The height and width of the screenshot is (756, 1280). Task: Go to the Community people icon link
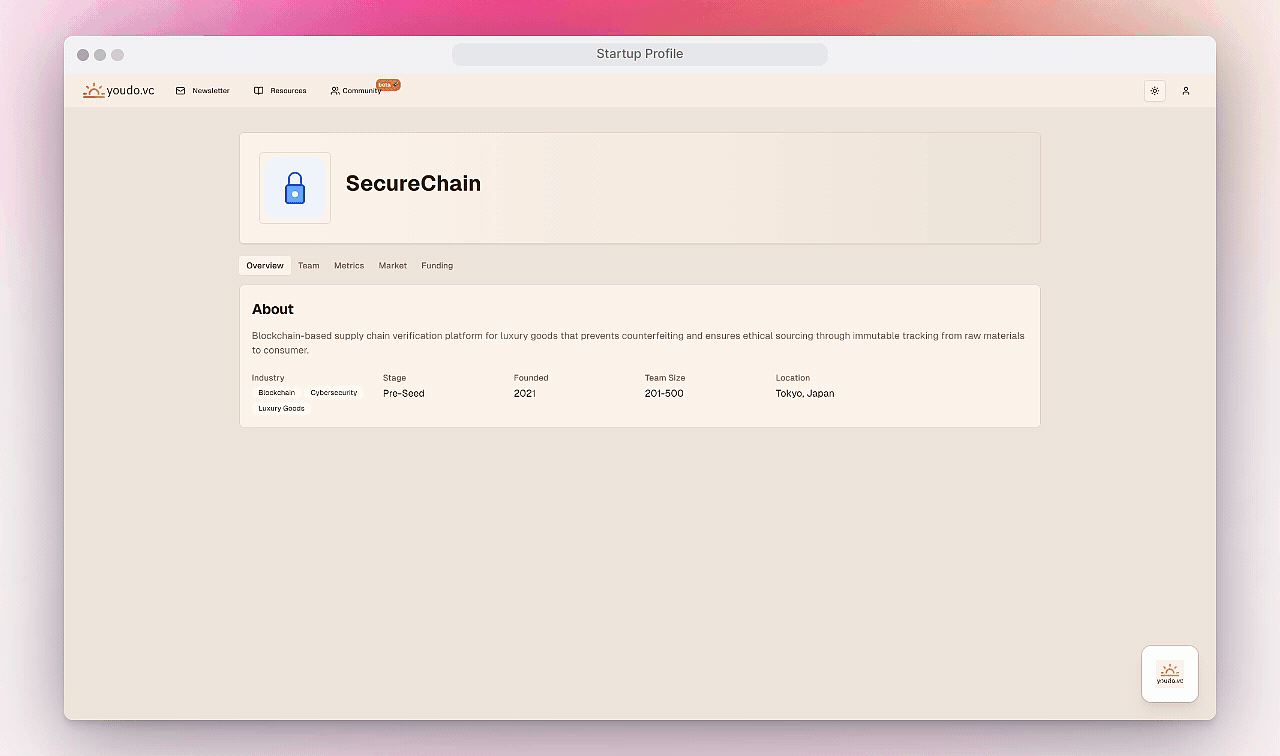click(335, 91)
